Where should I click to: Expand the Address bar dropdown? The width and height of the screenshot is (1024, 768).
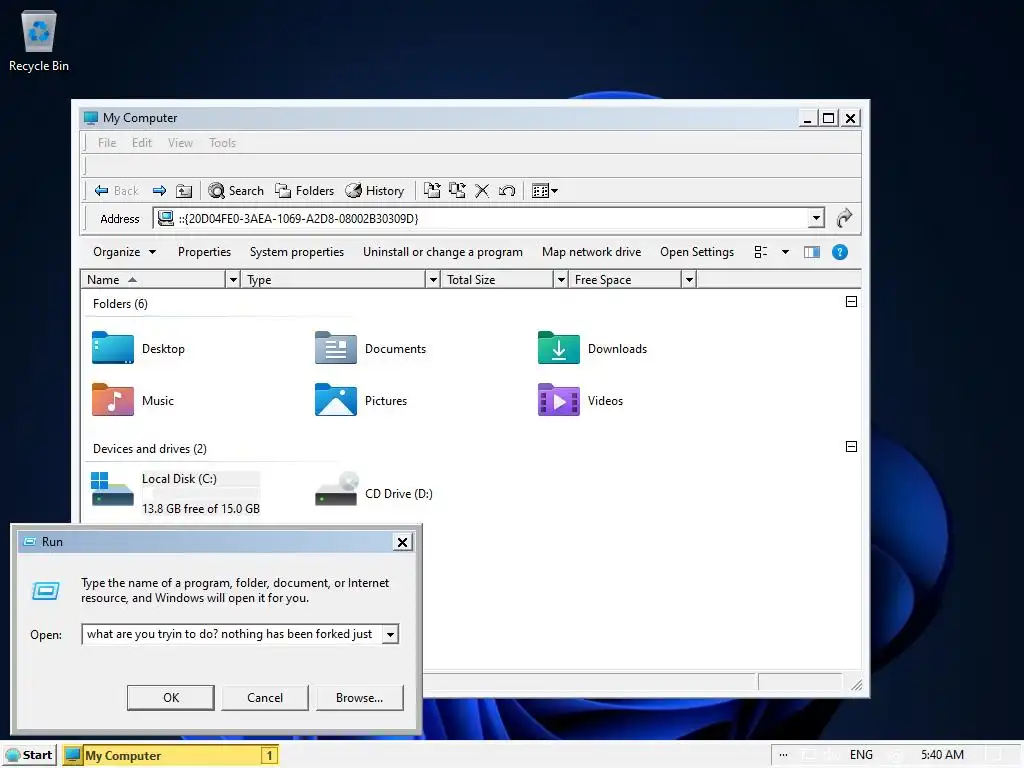pos(816,218)
